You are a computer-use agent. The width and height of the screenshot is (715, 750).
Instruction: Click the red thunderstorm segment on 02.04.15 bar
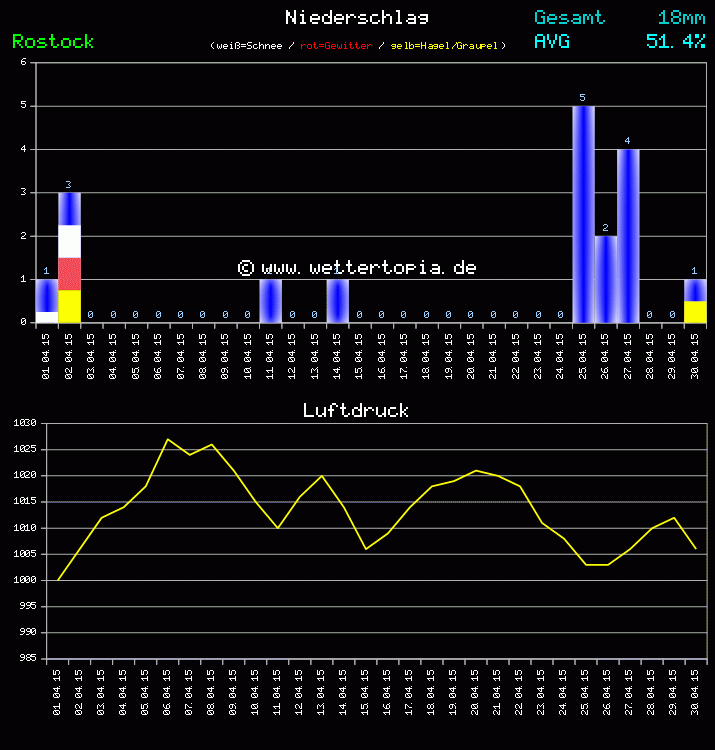tap(69, 273)
